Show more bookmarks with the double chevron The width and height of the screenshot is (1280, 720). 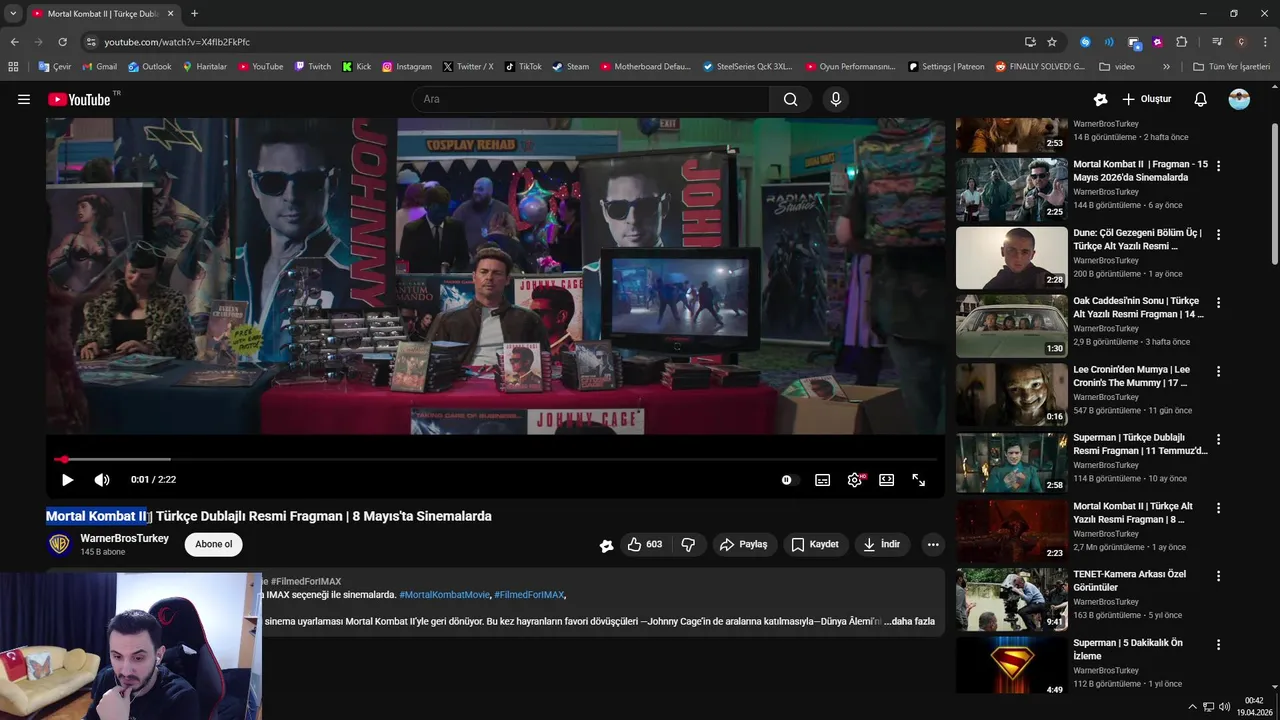click(1166, 67)
